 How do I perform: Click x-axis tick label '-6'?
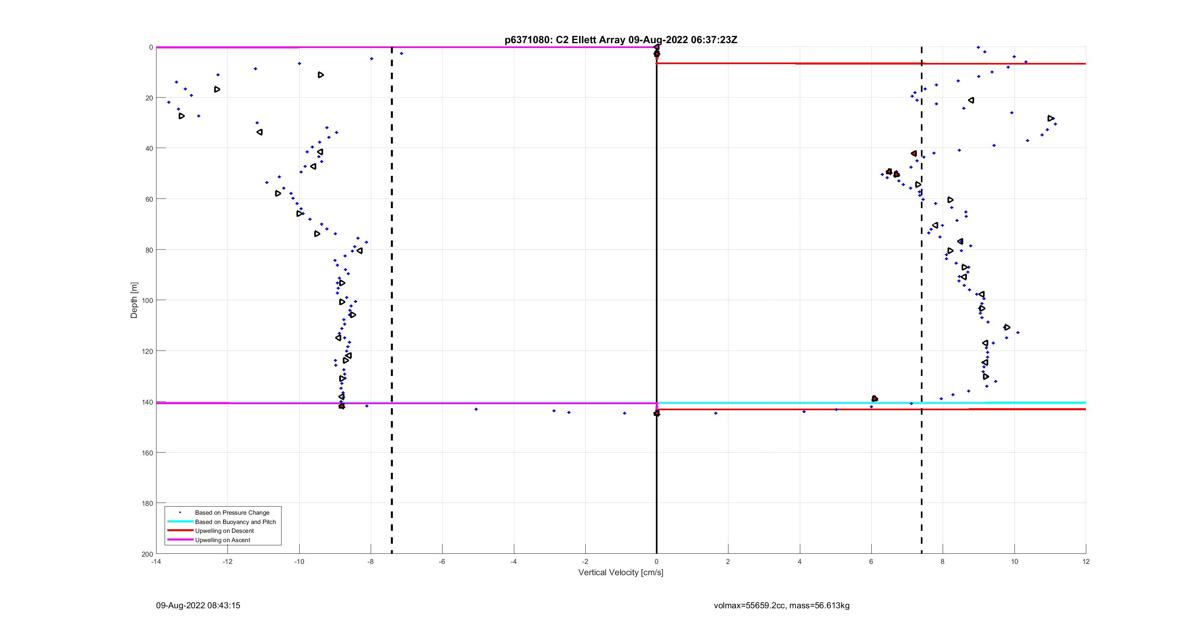pyautogui.click(x=442, y=561)
